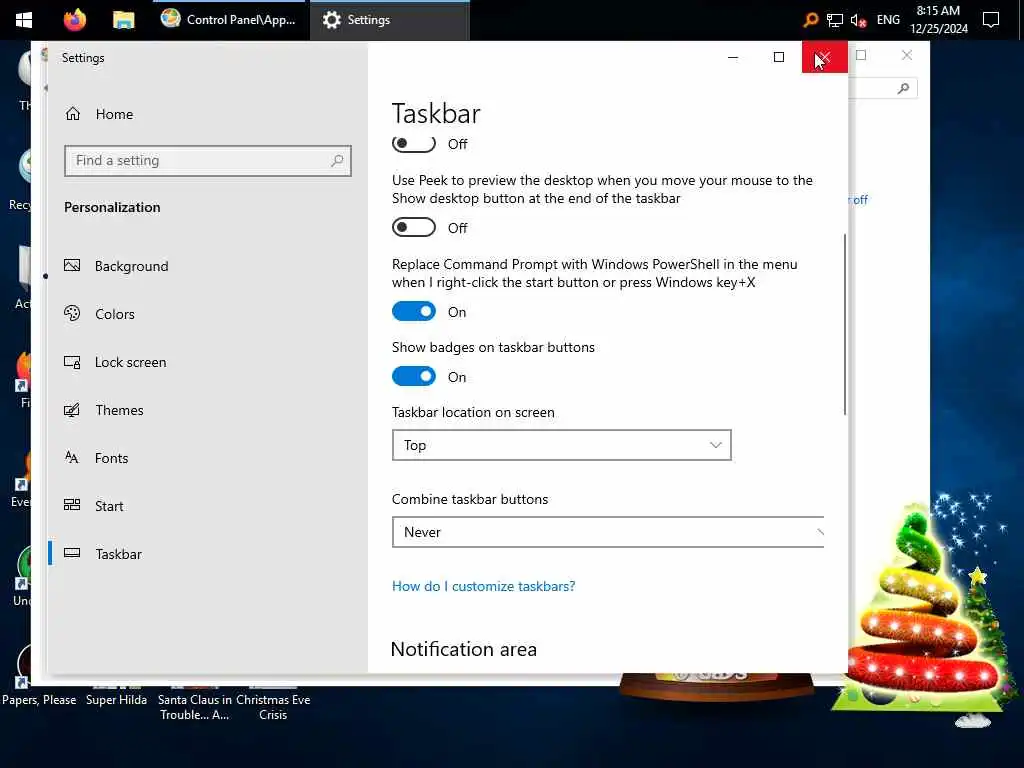Close the Settings window
This screenshot has height=768, width=1024.
pyautogui.click(x=824, y=57)
